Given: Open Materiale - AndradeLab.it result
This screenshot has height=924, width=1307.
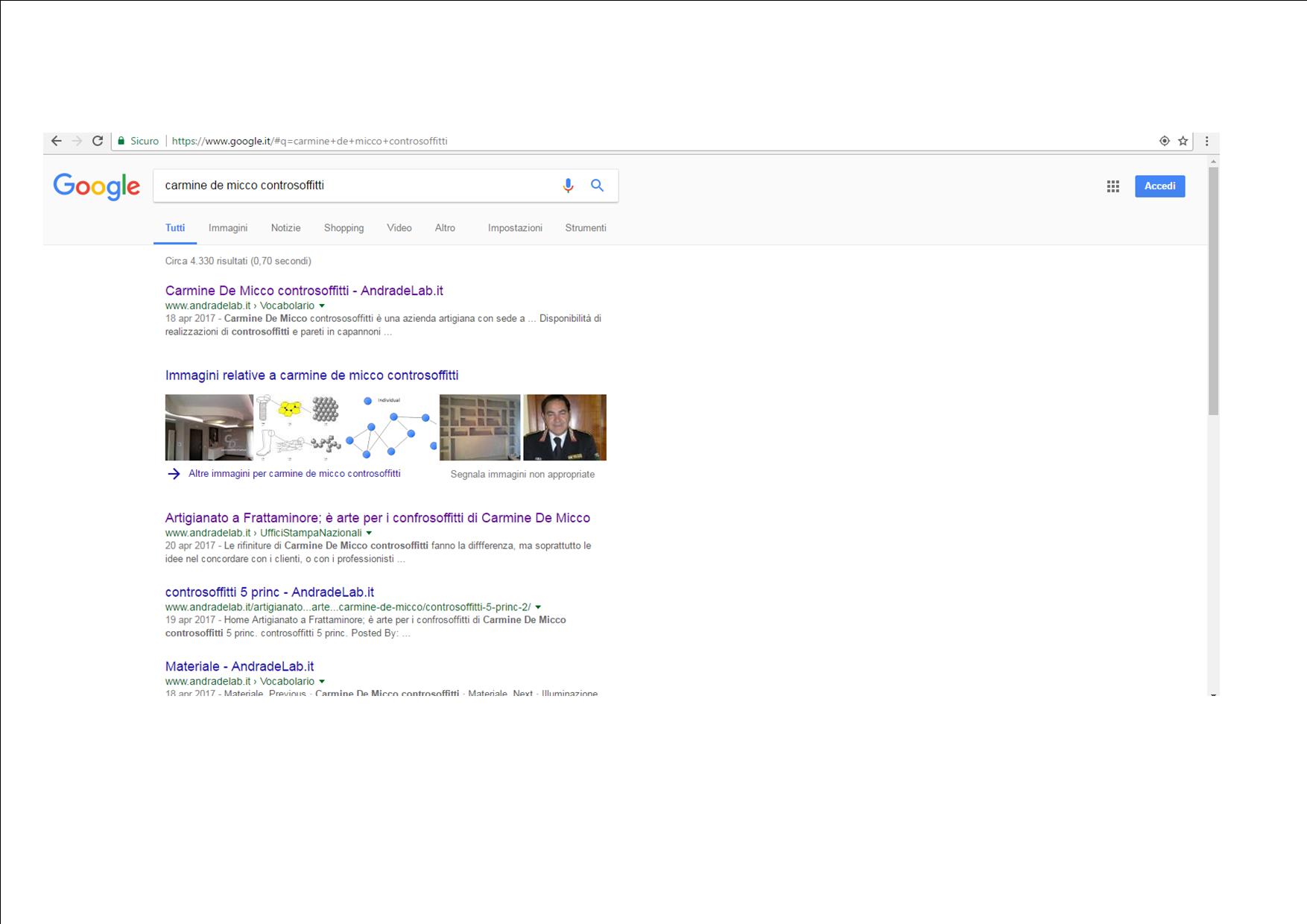Looking at the screenshot, I should 239,667.
